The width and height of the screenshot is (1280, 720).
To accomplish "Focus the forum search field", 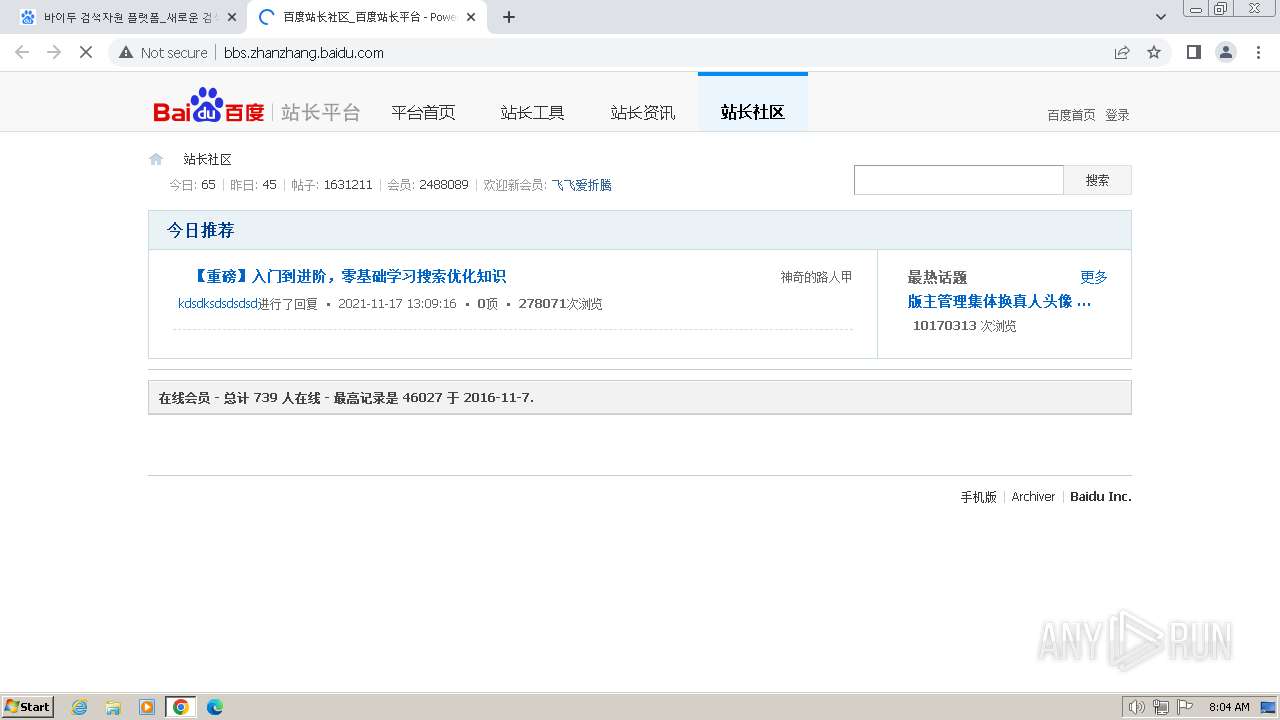I will 958,180.
